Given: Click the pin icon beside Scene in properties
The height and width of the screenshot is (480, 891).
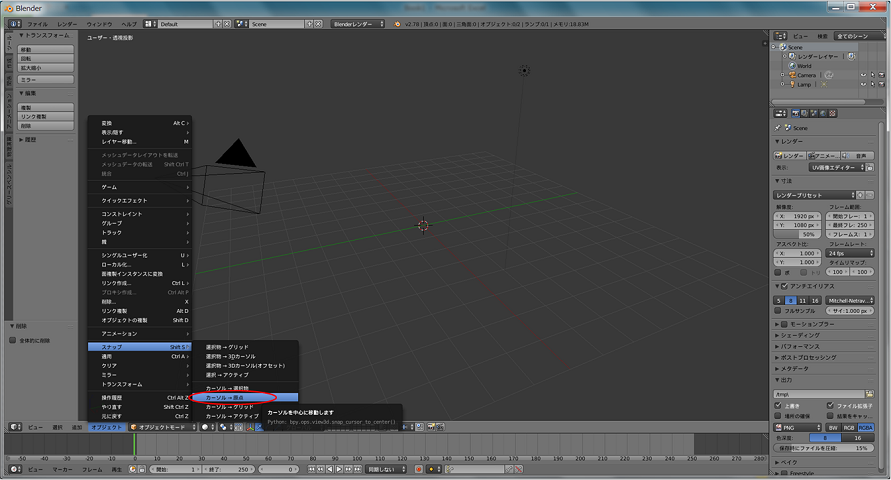Looking at the screenshot, I should click(x=779, y=127).
